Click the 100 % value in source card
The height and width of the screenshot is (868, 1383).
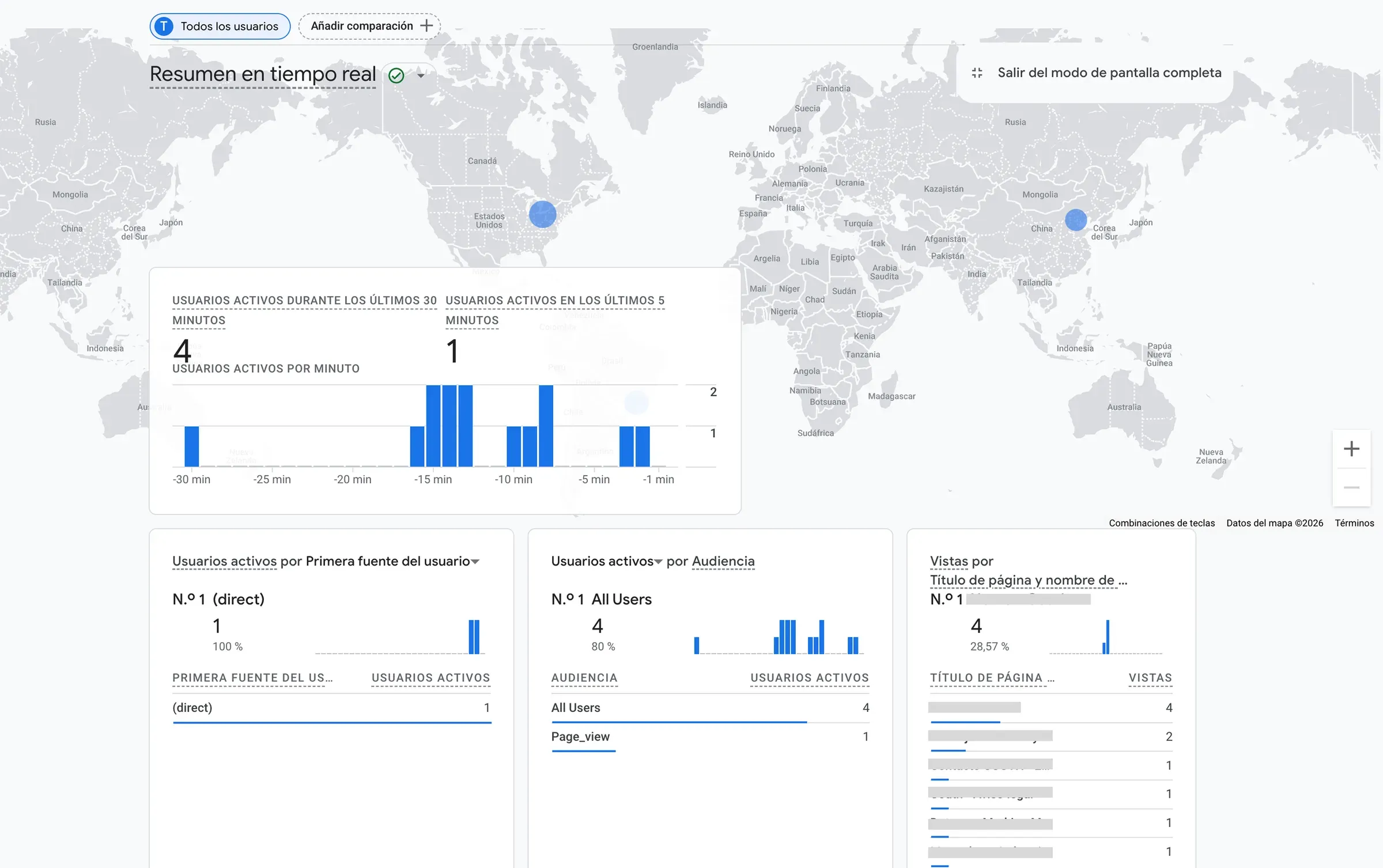coord(228,647)
